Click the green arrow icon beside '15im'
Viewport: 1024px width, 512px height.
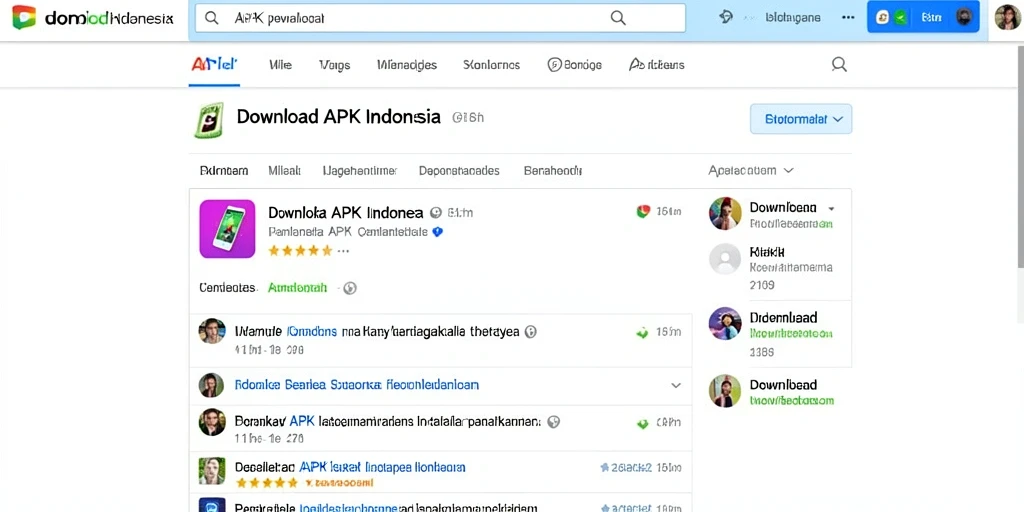pyautogui.click(x=643, y=332)
